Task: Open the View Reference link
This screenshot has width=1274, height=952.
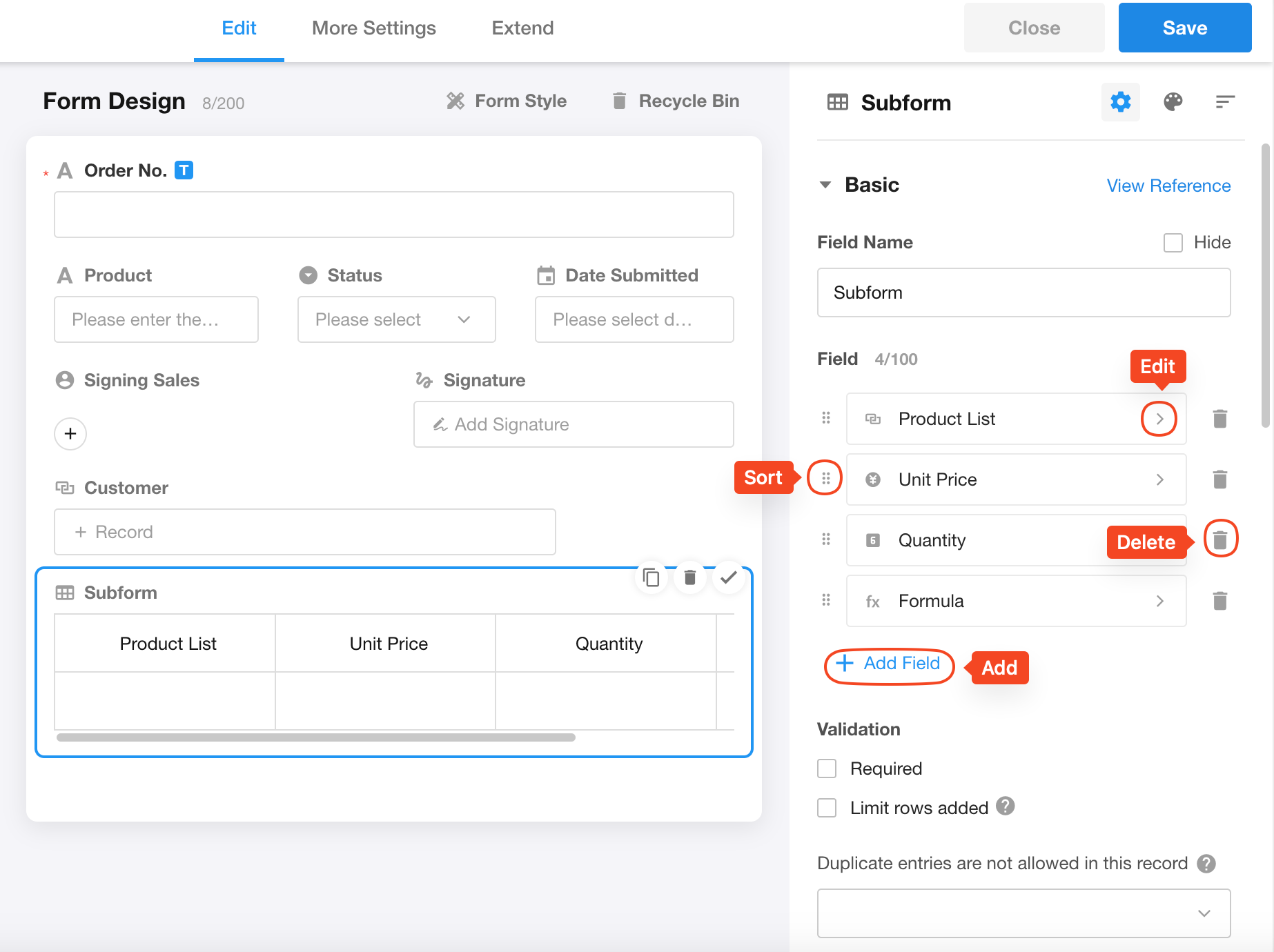Action: pos(1168,186)
